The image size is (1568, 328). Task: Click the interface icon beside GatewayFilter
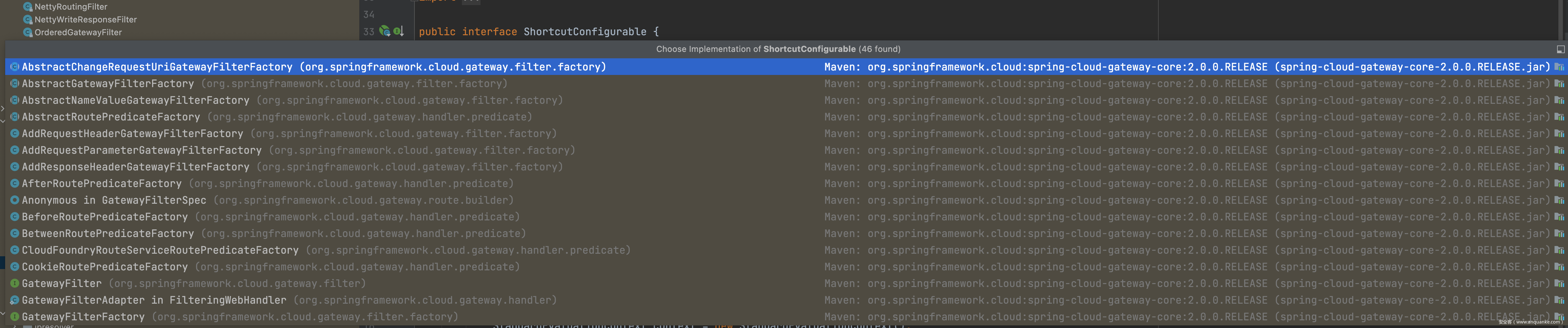(15, 283)
